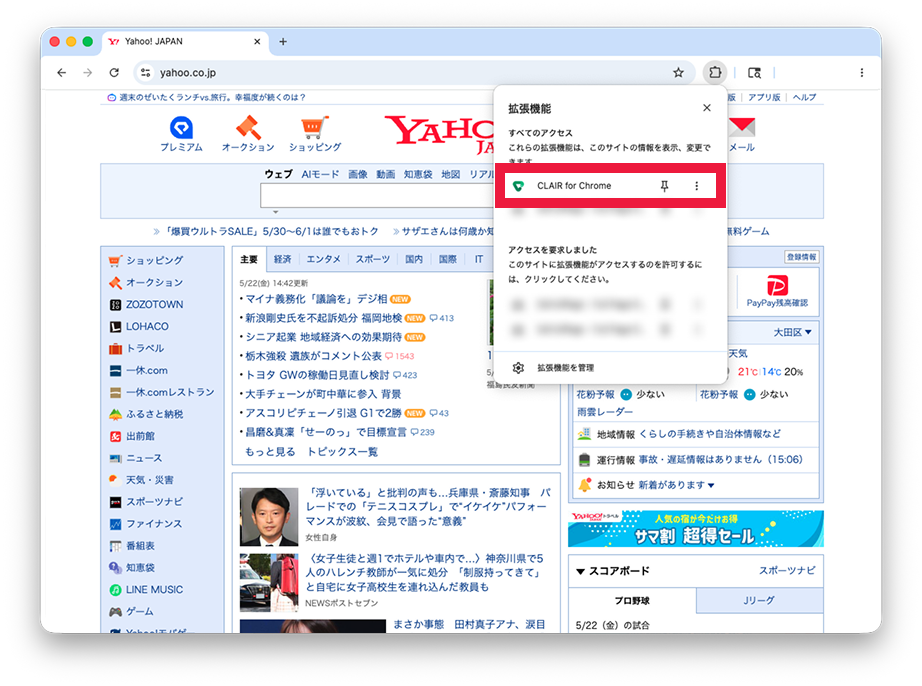
Task: Click もっと見る below headlines
Action: click(x=270, y=451)
